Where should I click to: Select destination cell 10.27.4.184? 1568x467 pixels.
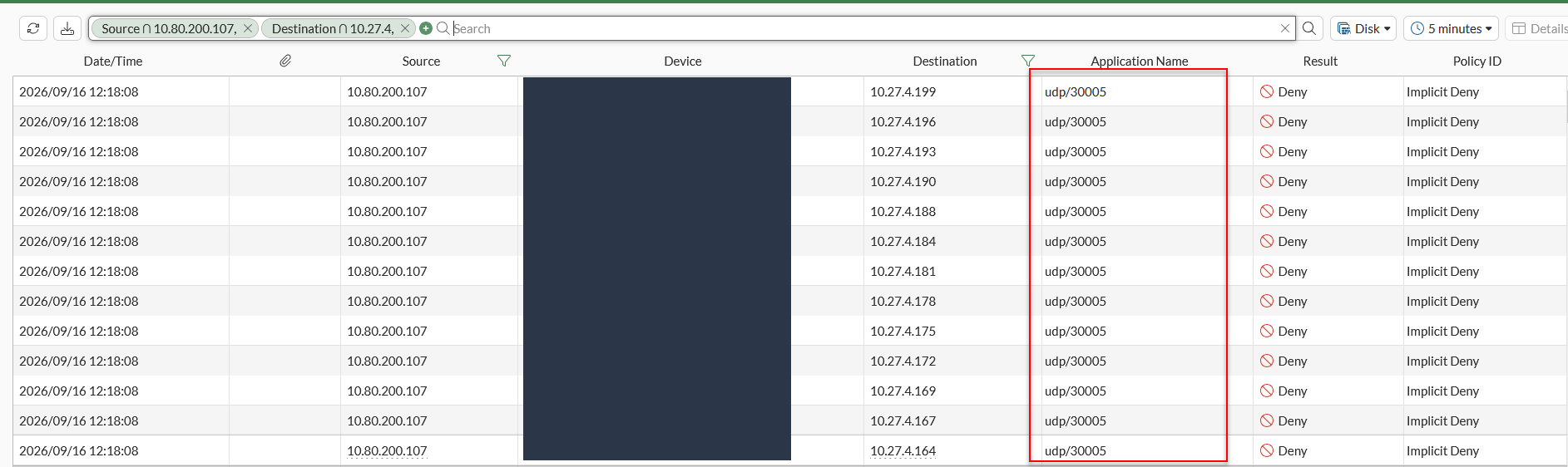tap(903, 241)
